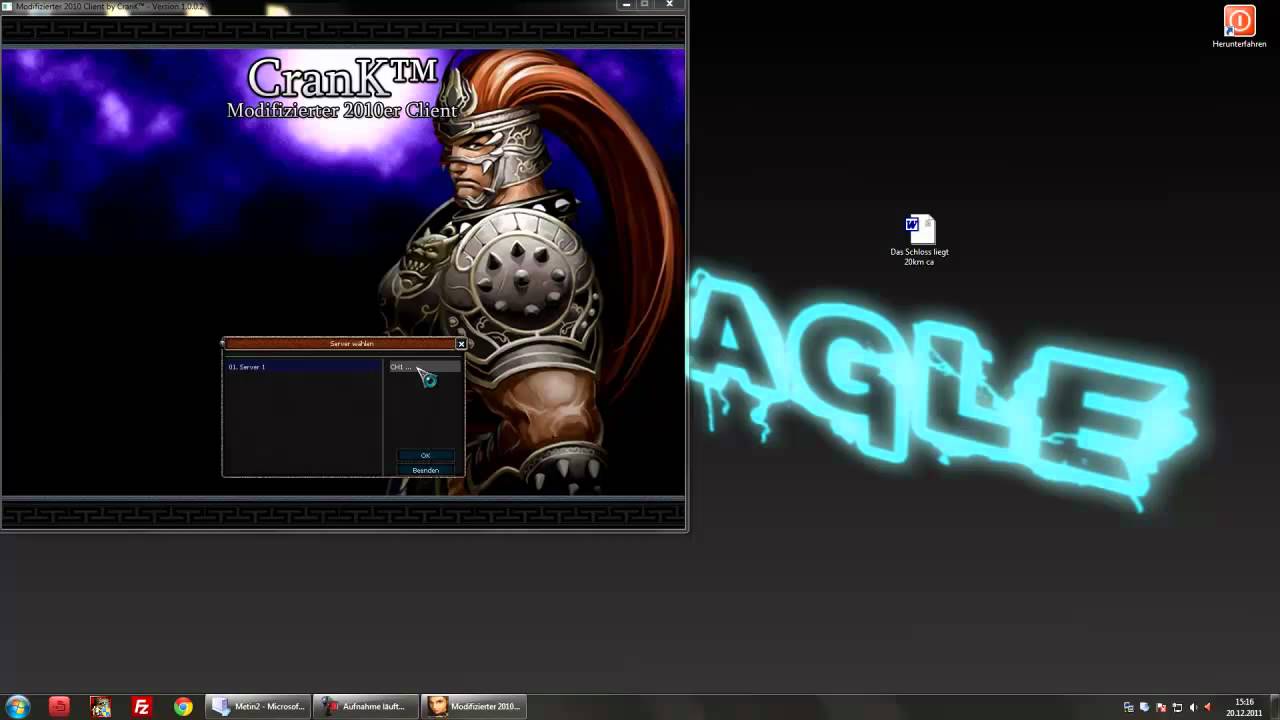Viewport: 1280px width, 720px height.
Task: Close the 'Server wählen' dialog
Action: point(461,343)
